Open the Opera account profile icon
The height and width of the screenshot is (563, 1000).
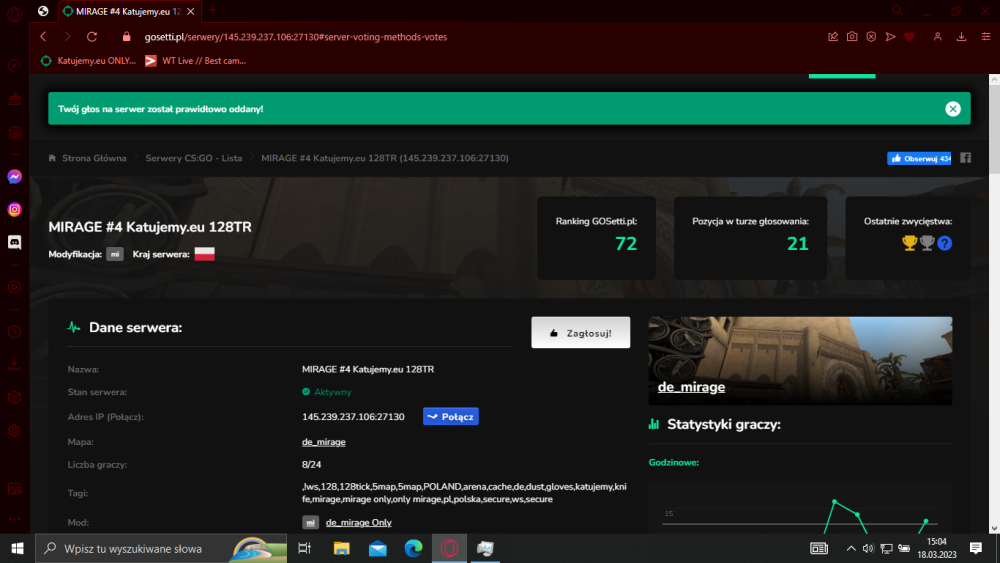point(938,37)
